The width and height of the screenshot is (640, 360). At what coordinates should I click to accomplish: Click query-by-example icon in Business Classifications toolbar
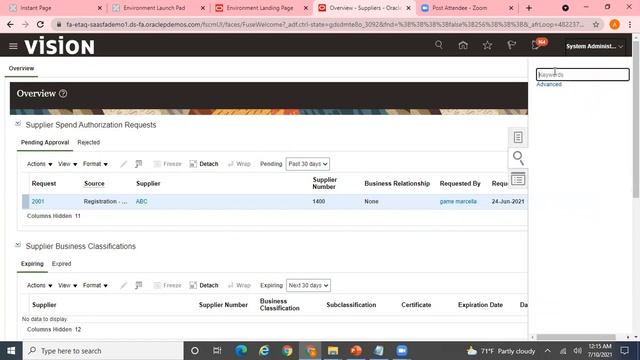(139, 285)
